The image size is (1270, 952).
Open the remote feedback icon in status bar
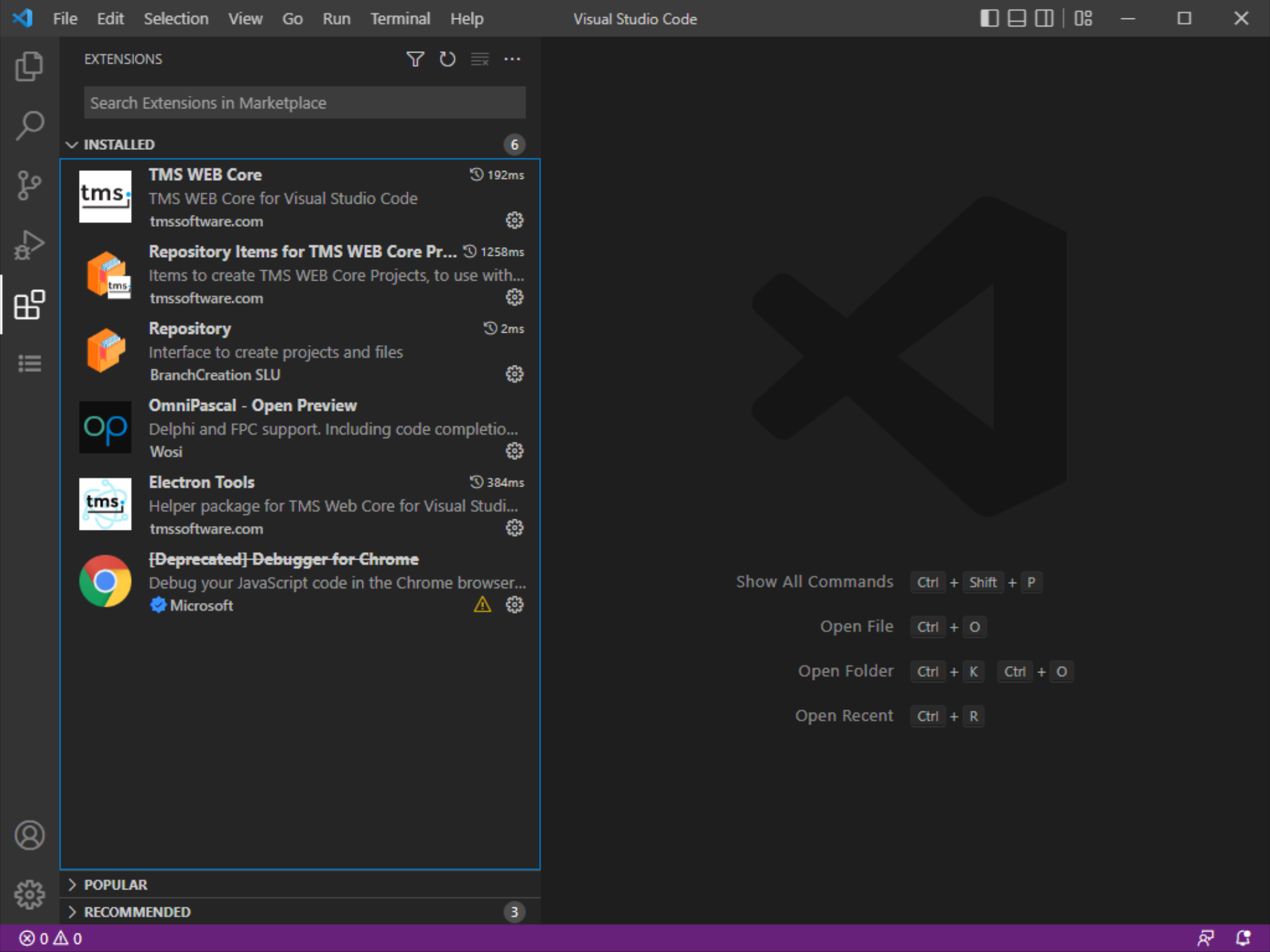click(1206, 938)
